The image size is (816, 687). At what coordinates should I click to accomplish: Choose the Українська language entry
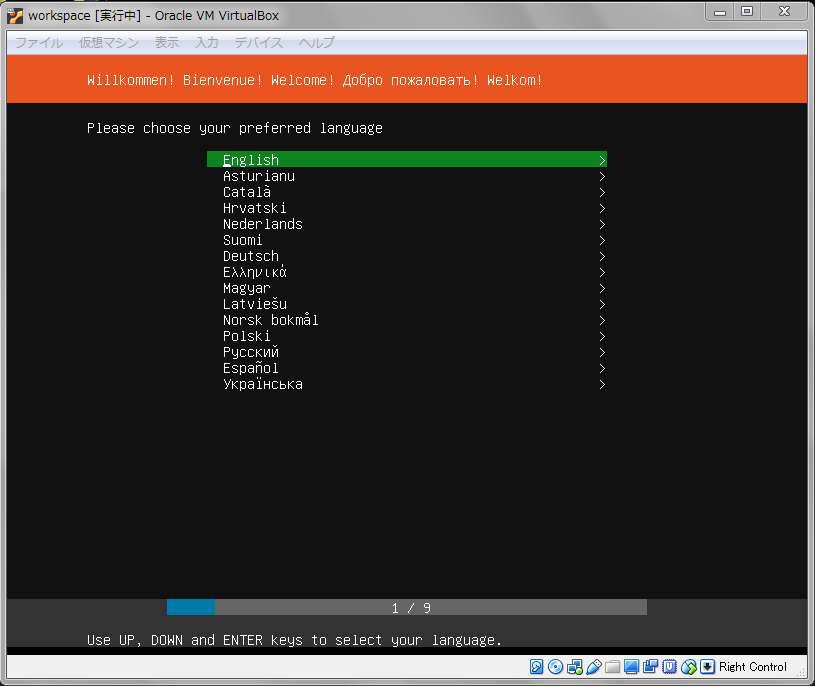407,385
